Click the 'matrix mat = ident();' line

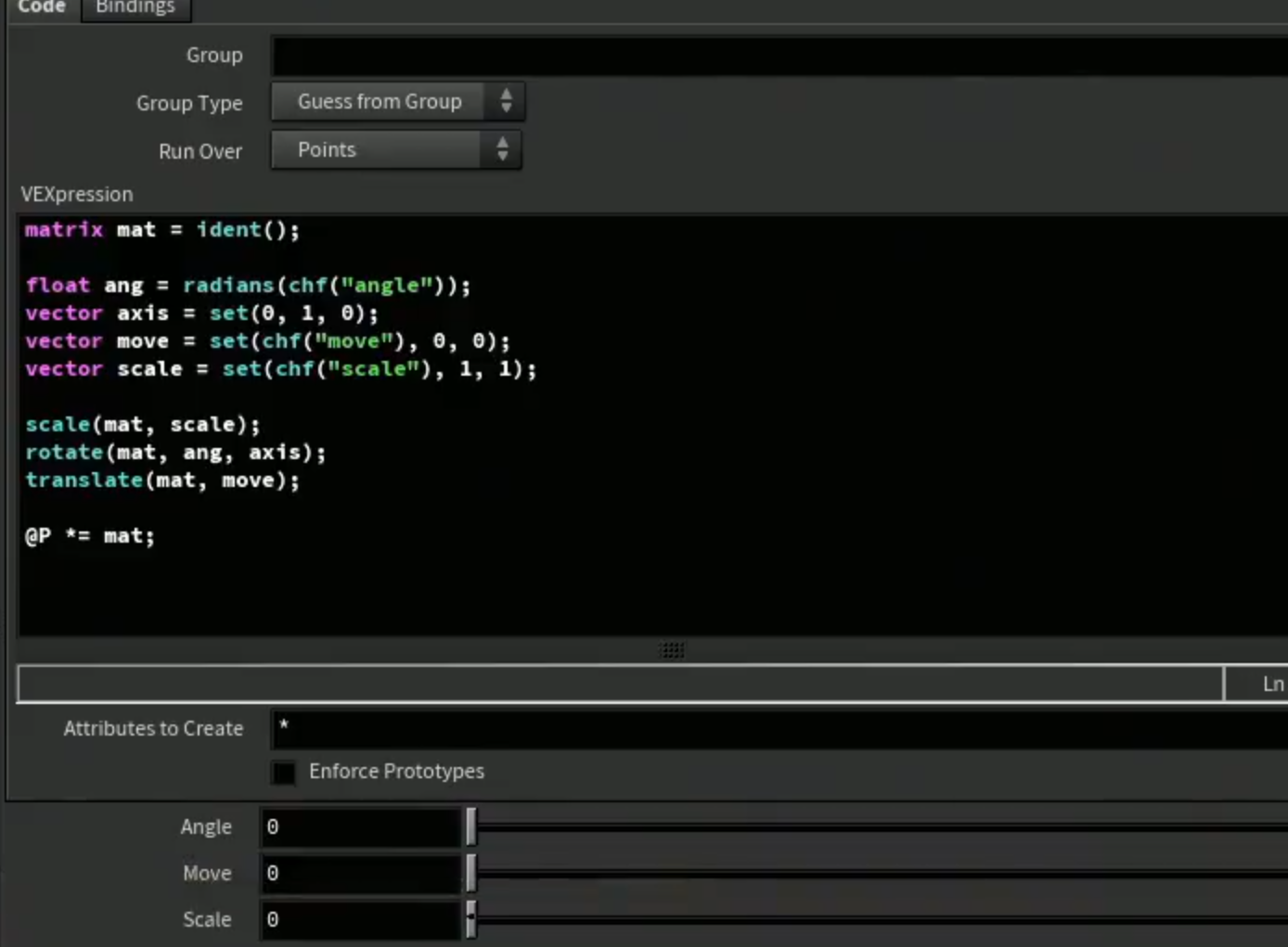[x=162, y=230]
